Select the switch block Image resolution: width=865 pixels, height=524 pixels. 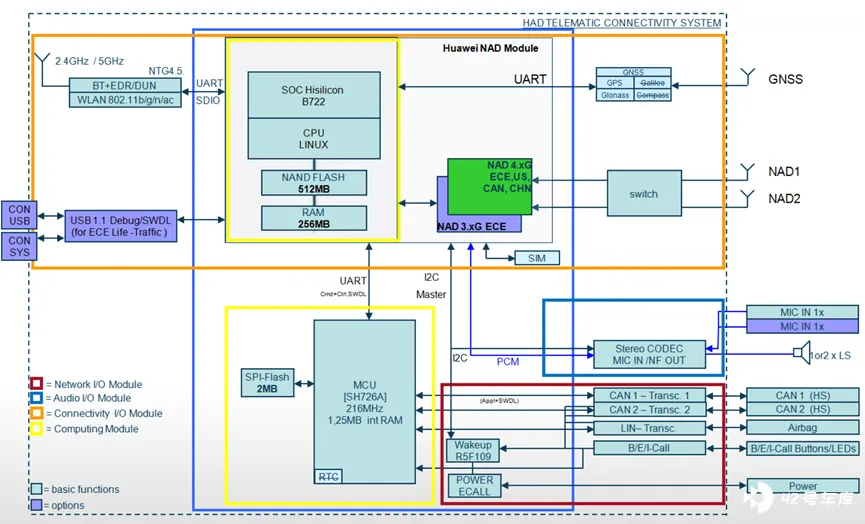644,193
